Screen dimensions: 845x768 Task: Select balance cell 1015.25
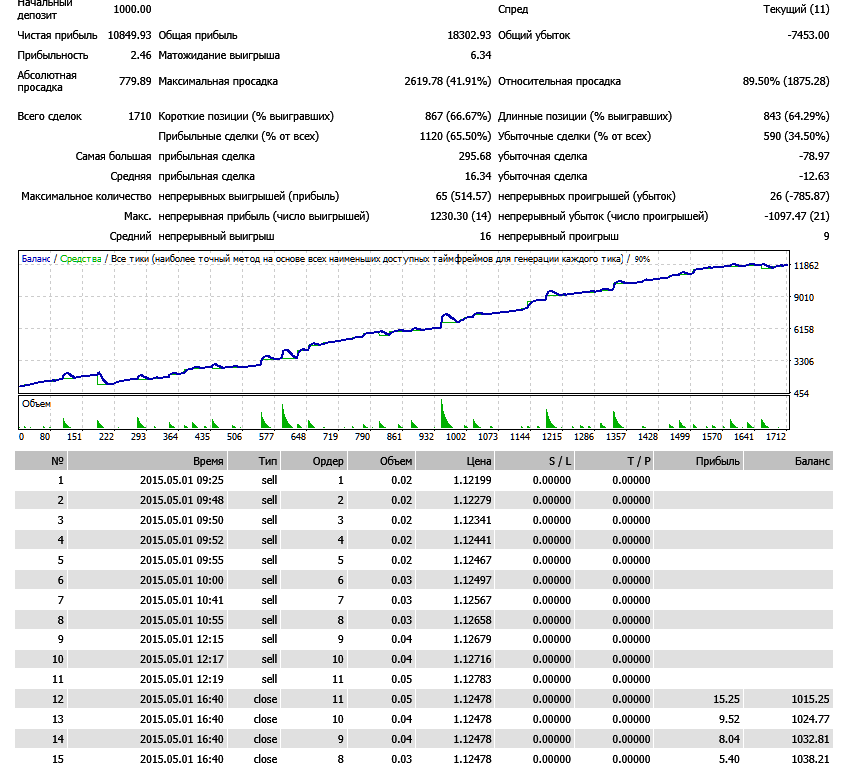[810, 698]
